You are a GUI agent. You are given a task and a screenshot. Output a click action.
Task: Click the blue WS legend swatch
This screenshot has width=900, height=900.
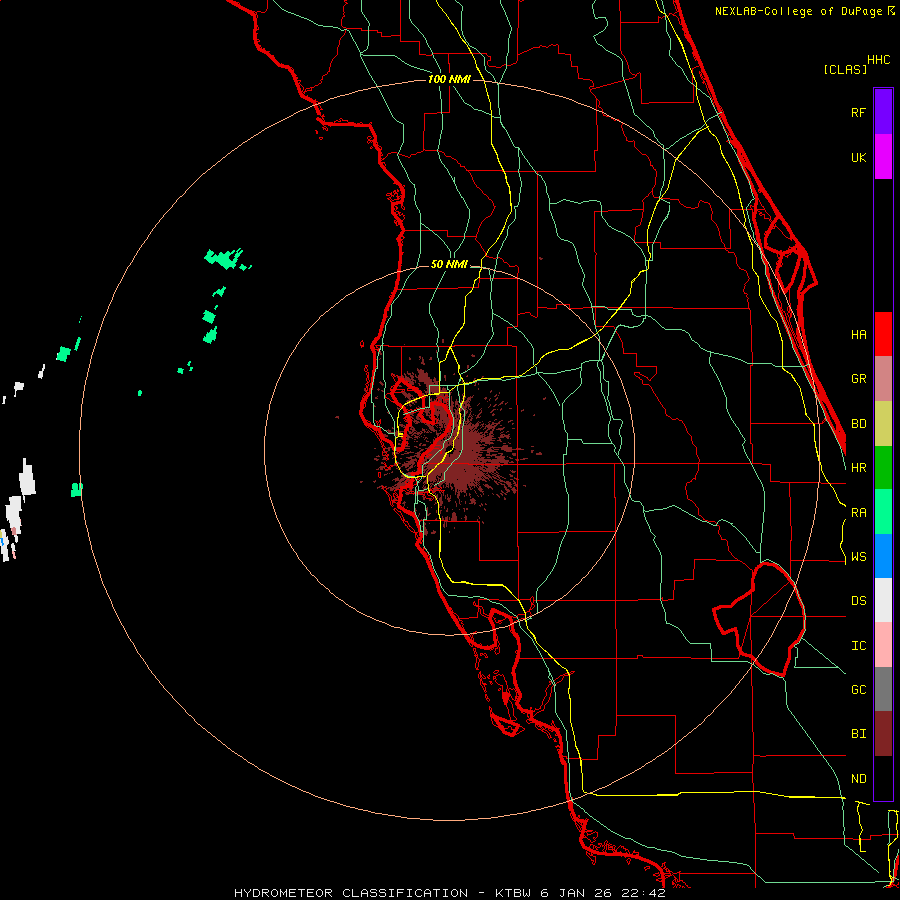[x=883, y=556]
